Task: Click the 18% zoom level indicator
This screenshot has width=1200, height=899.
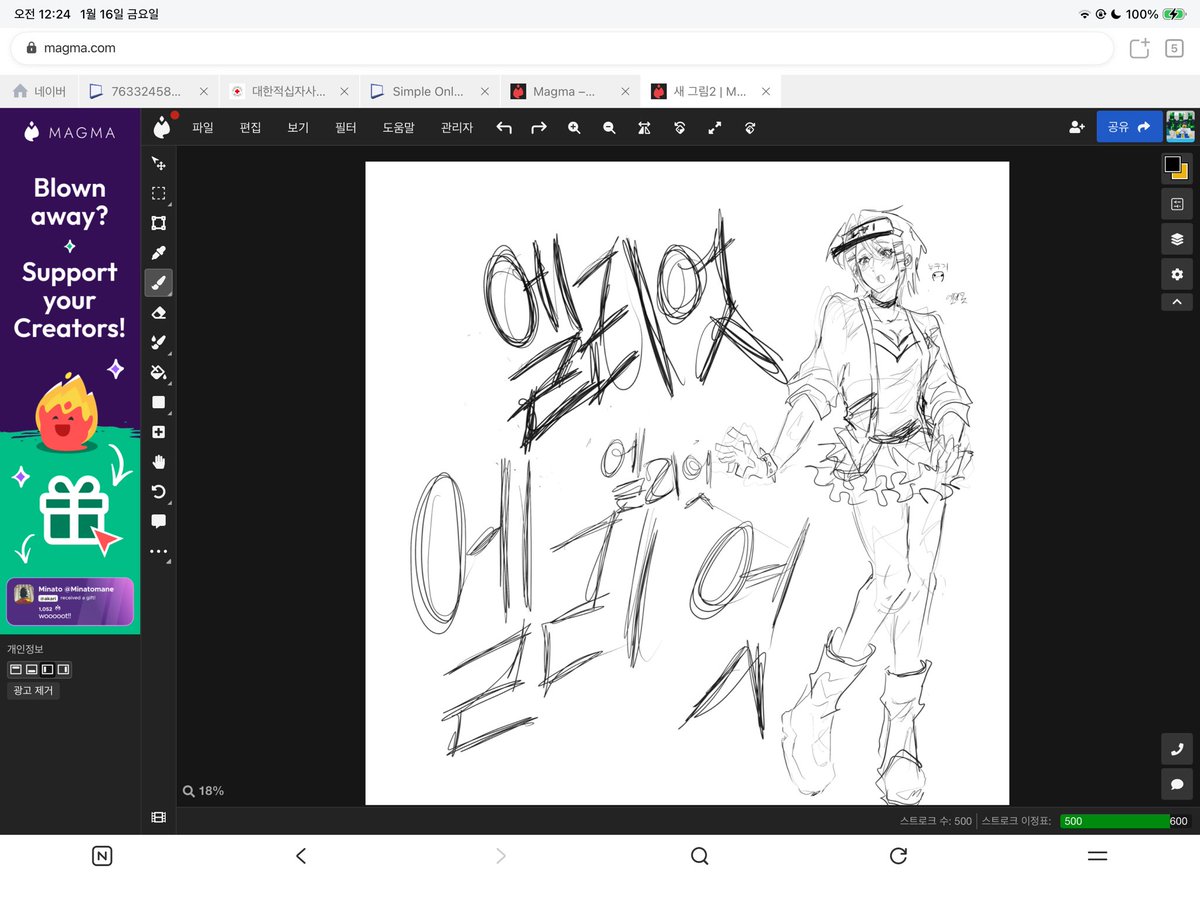Action: 203,791
